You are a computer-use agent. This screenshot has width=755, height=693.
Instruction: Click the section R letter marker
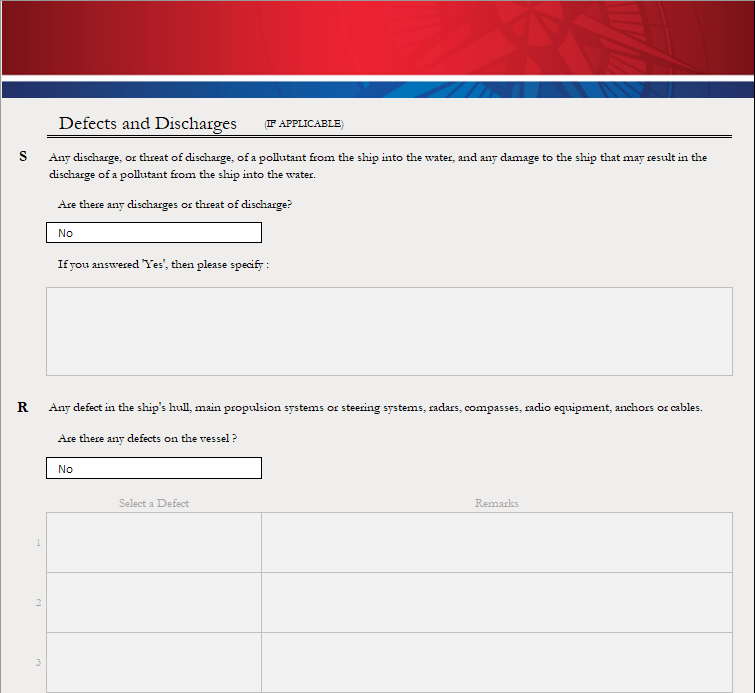click(23, 407)
